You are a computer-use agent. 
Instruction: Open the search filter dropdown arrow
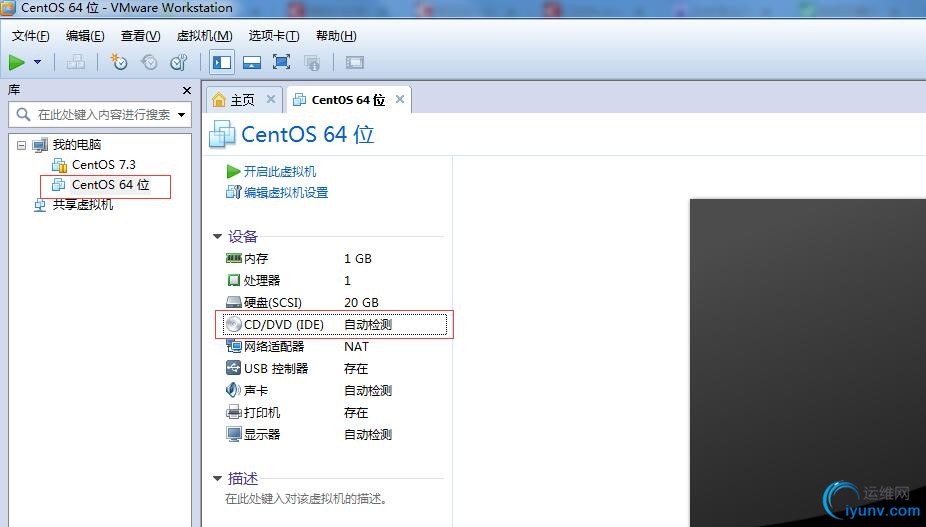click(181, 115)
